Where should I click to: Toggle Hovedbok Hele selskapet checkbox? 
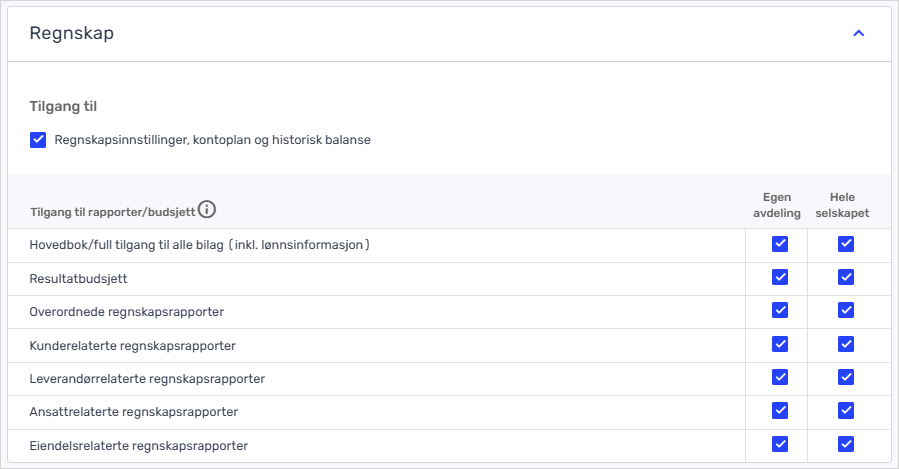point(846,244)
